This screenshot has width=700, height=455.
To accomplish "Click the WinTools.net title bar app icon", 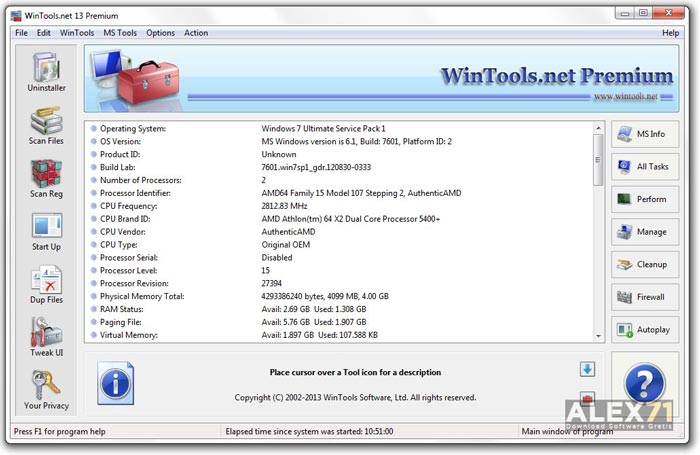I will (16, 16).
